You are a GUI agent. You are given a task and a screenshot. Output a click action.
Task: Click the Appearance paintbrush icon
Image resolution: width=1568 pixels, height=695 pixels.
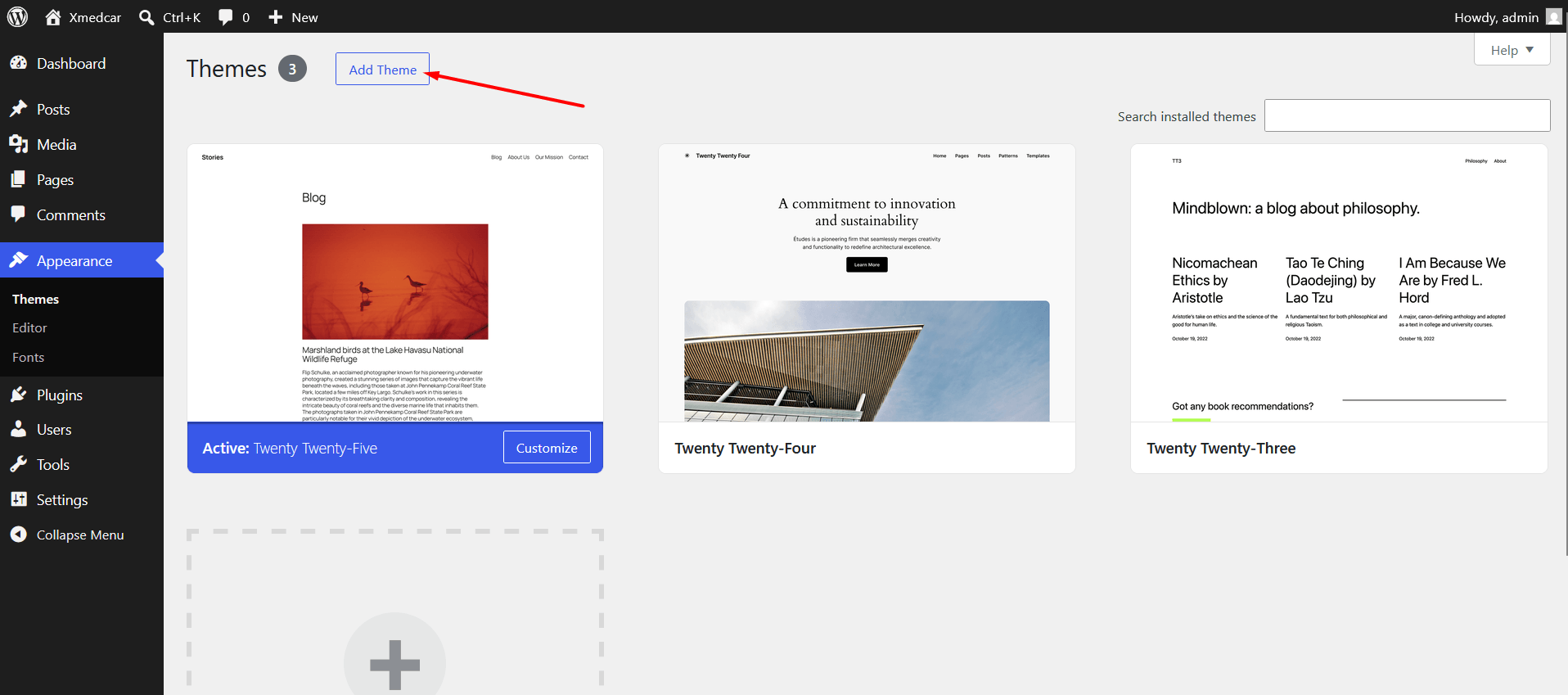point(19,260)
